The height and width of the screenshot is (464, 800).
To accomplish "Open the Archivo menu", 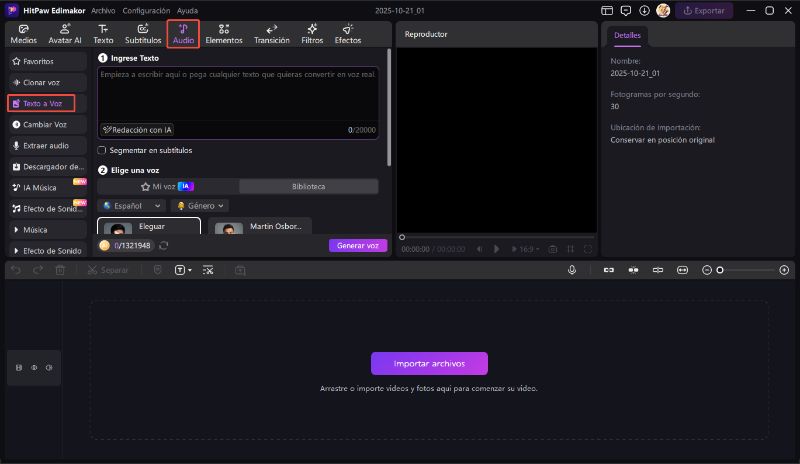I will coord(103,10).
